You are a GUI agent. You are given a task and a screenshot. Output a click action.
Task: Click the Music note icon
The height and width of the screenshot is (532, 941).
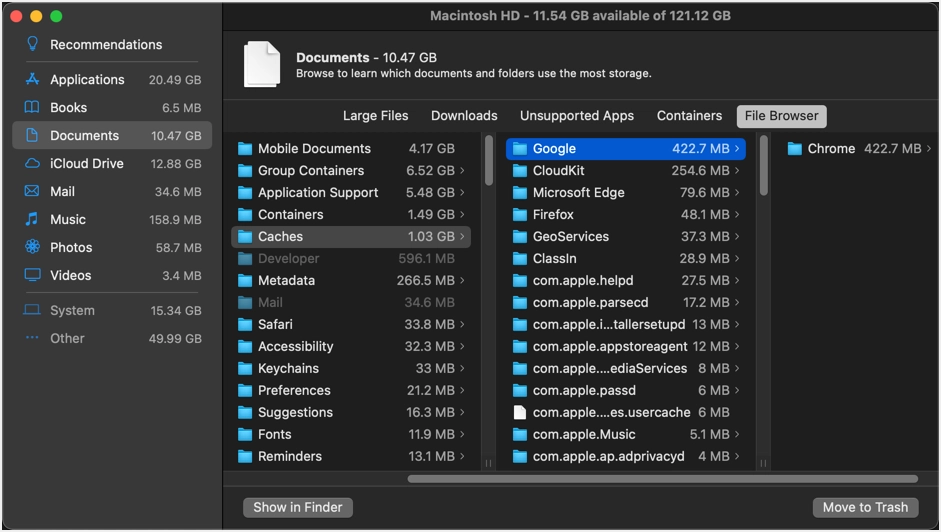[x=32, y=219]
